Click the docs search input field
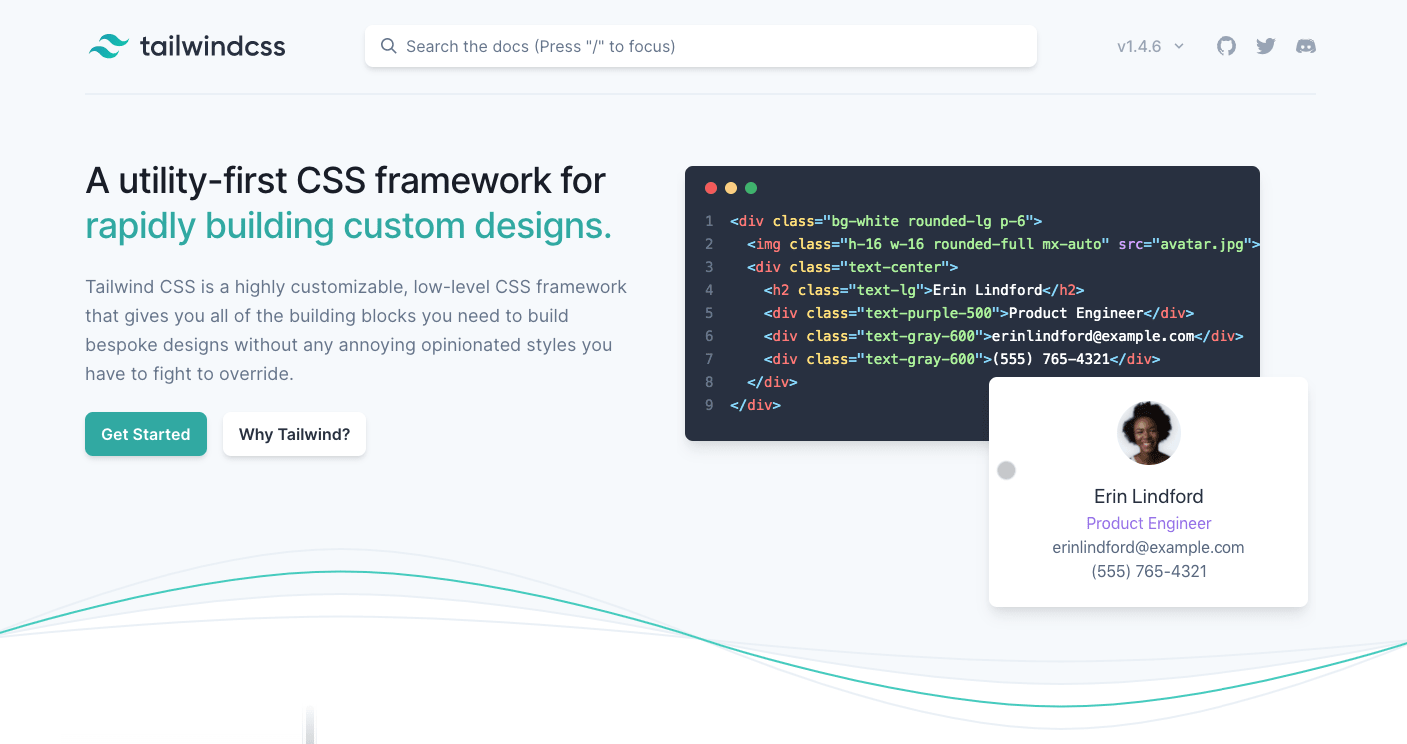 click(700, 46)
